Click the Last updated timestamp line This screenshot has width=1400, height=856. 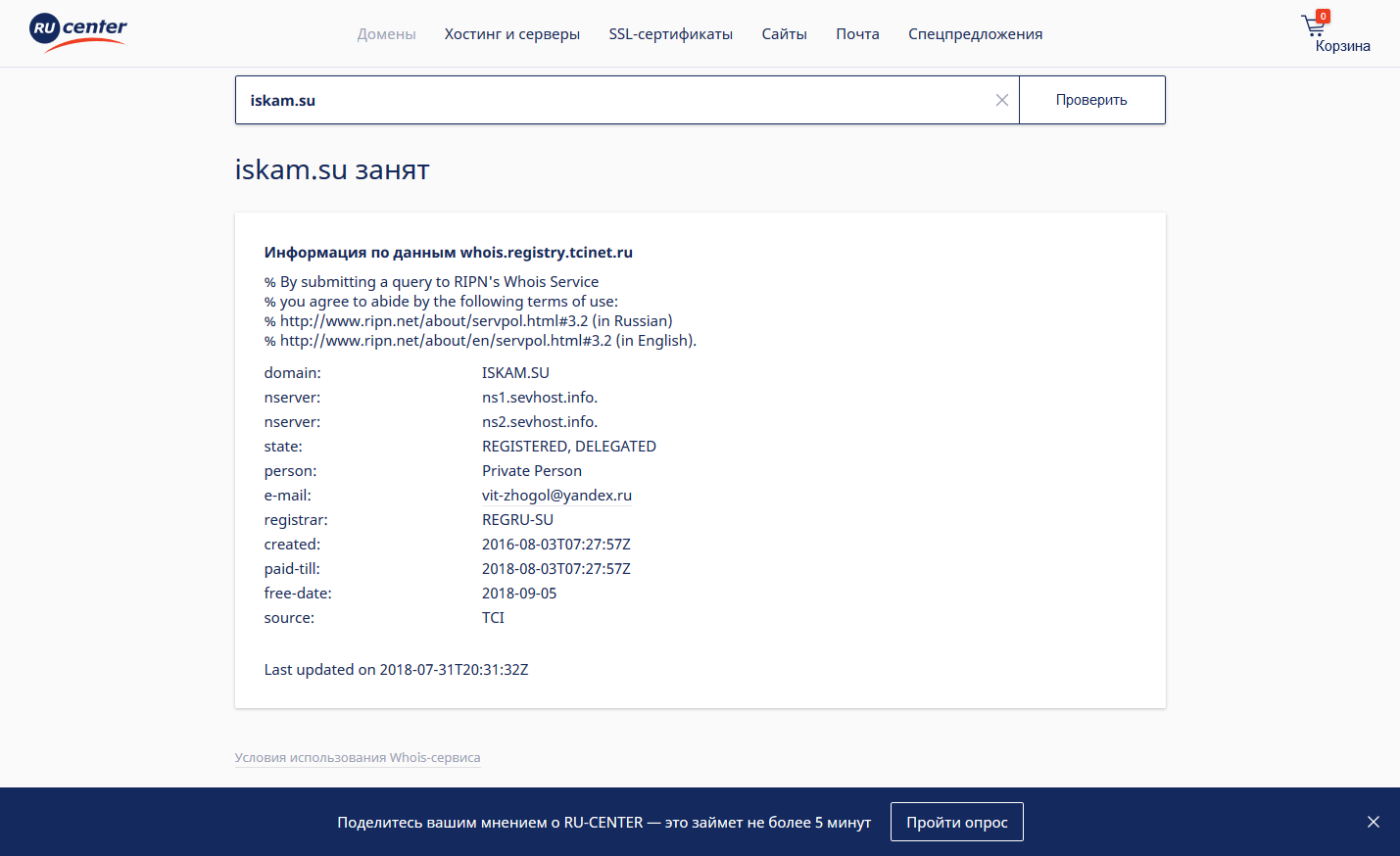(396, 670)
